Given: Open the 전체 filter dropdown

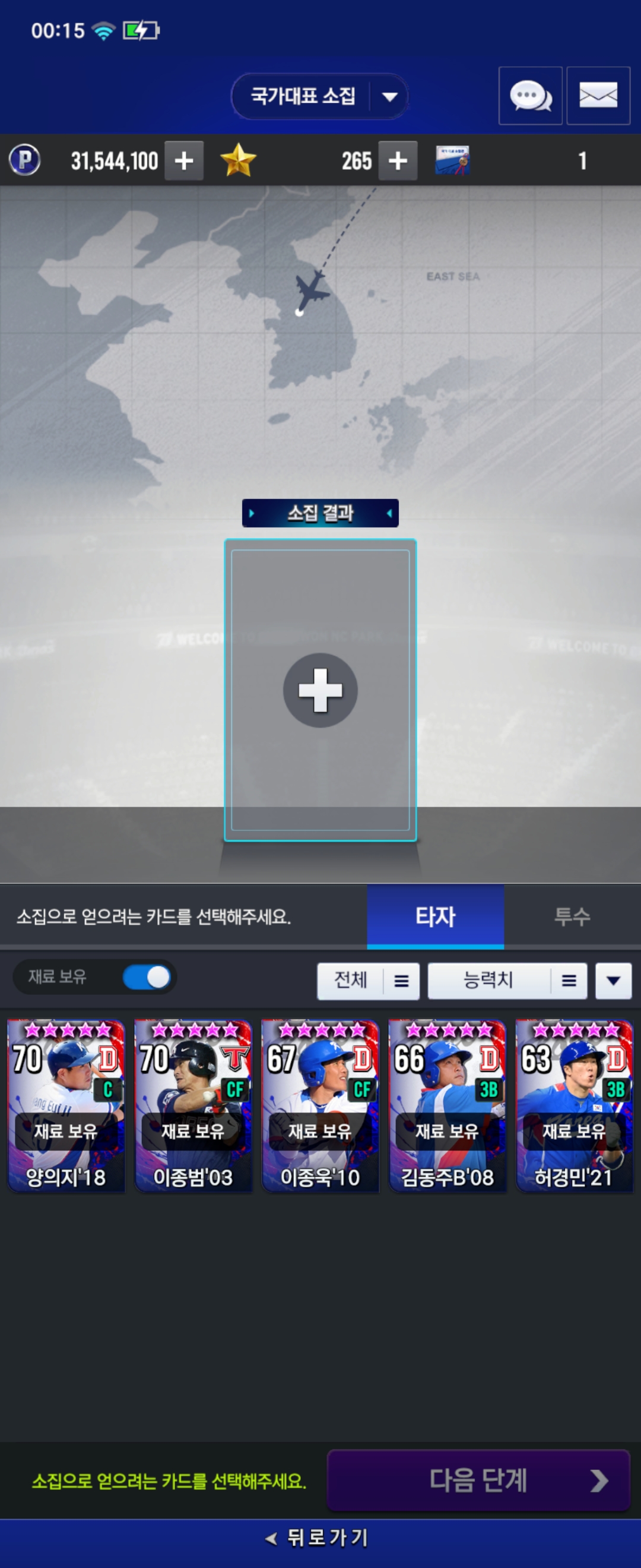Looking at the screenshot, I should (x=368, y=981).
